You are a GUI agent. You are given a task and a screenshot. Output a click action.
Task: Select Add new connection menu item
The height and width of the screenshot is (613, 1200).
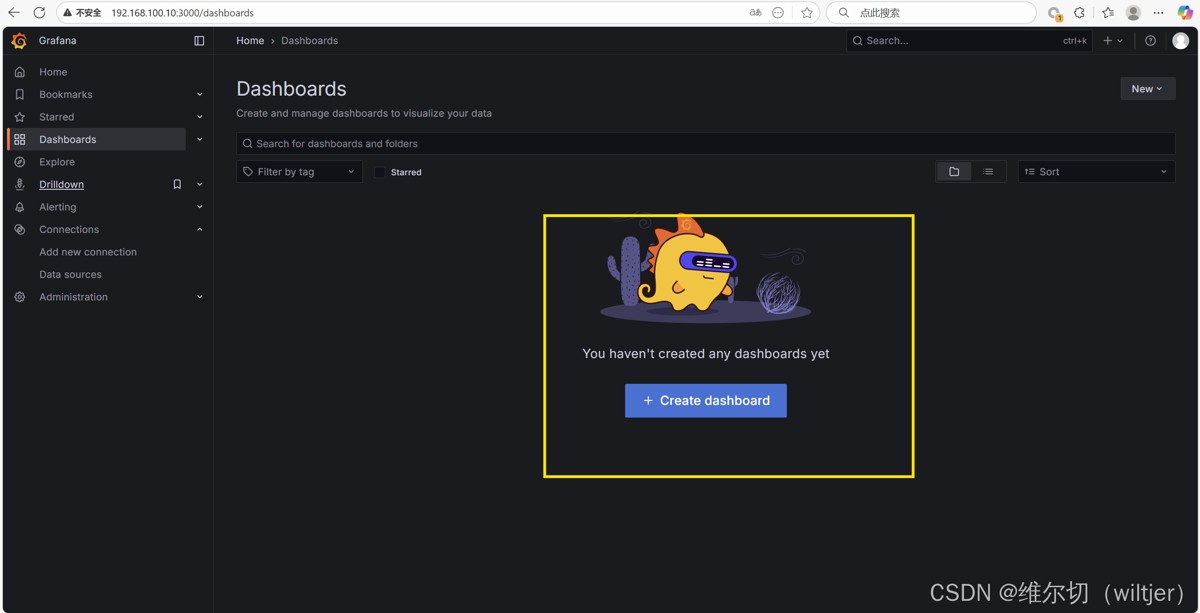(88, 252)
